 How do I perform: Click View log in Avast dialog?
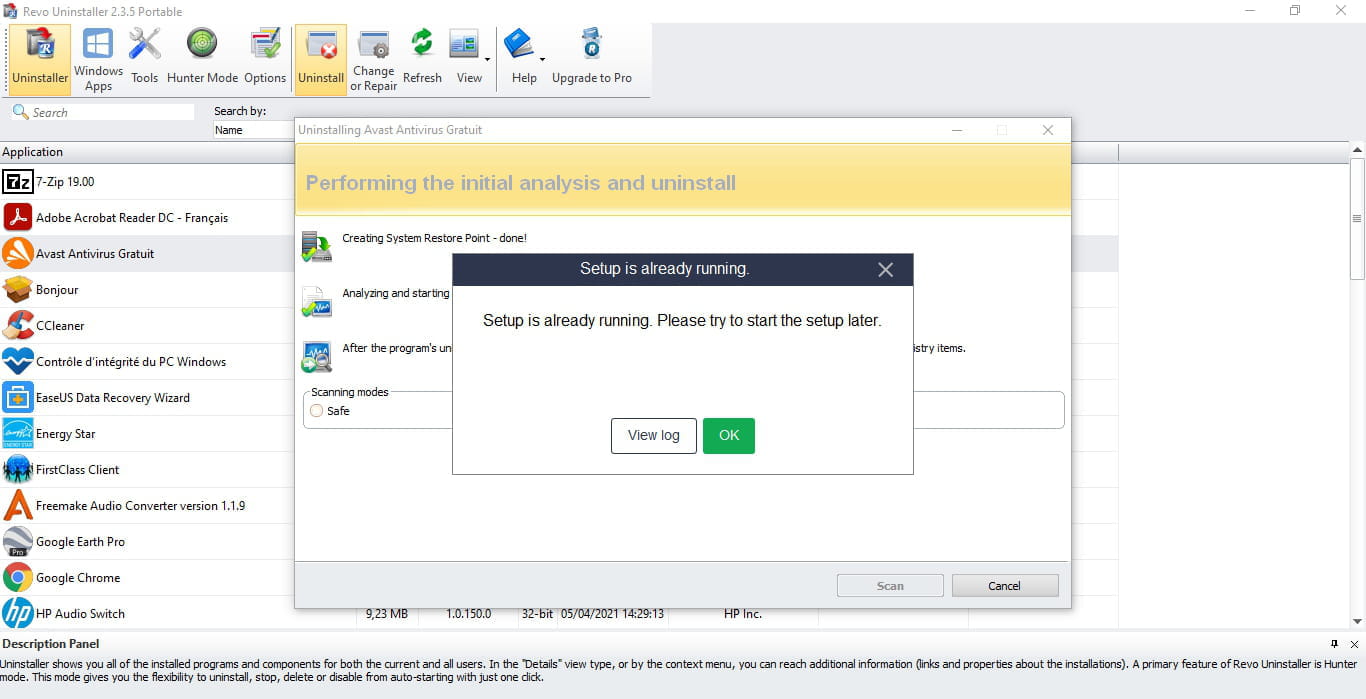click(654, 436)
